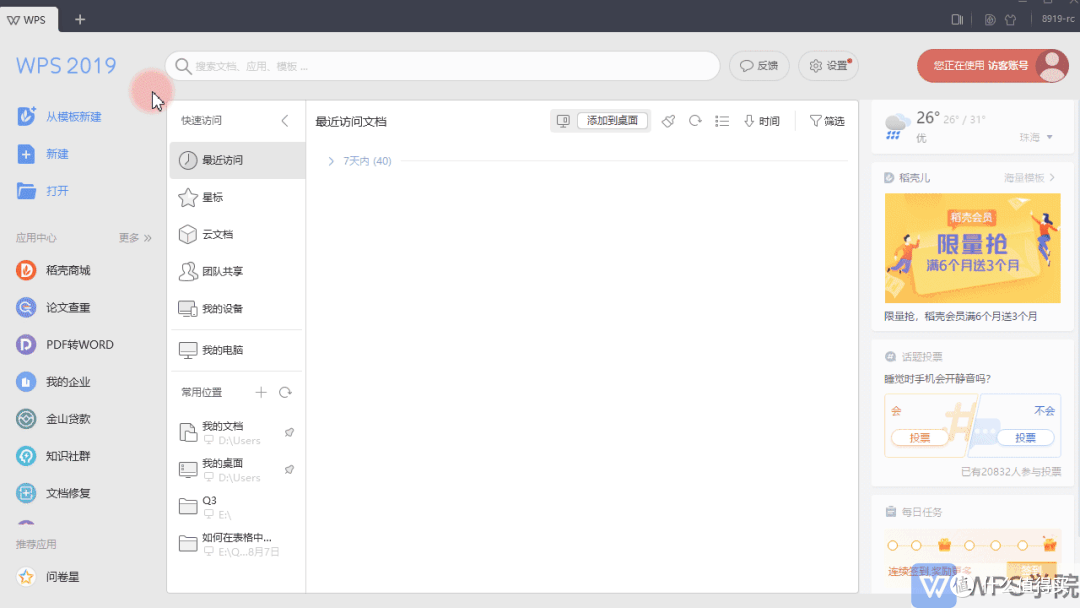Image resolution: width=1080 pixels, height=608 pixels.
Task: Open 设置 settings button
Action: click(x=829, y=66)
